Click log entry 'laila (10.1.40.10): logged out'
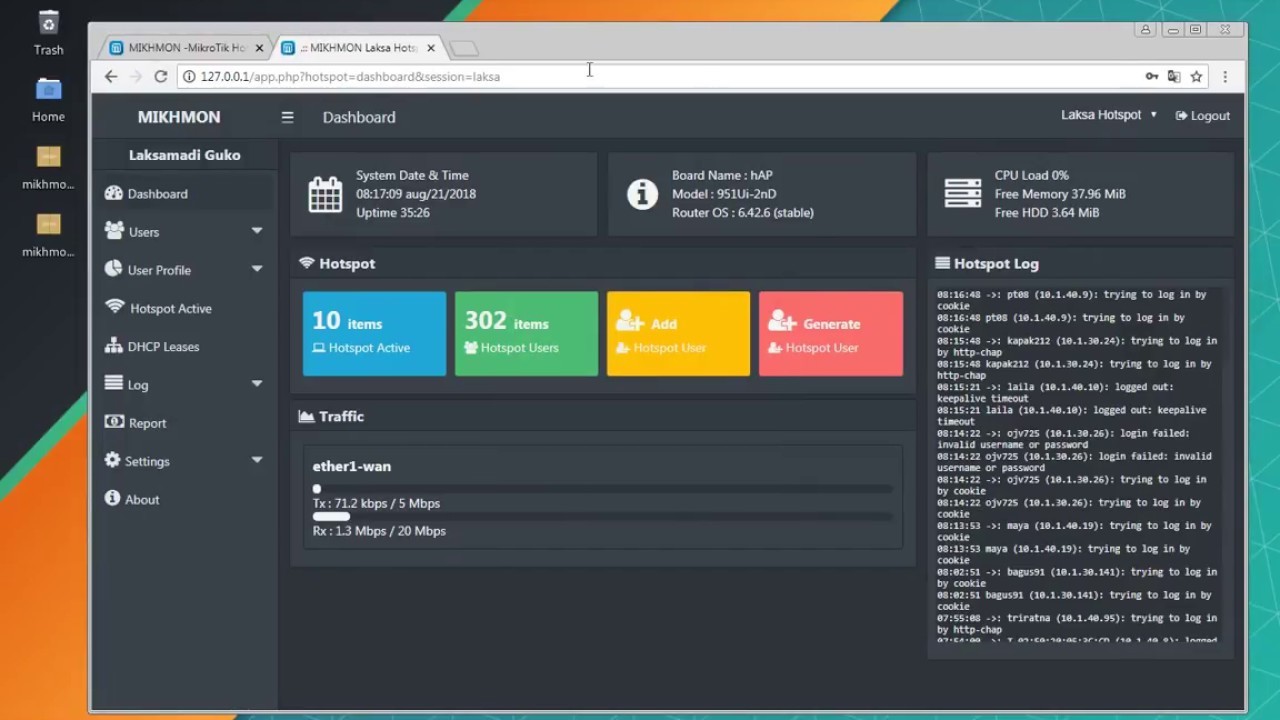Viewport: 1280px width, 720px height. (x=1072, y=416)
